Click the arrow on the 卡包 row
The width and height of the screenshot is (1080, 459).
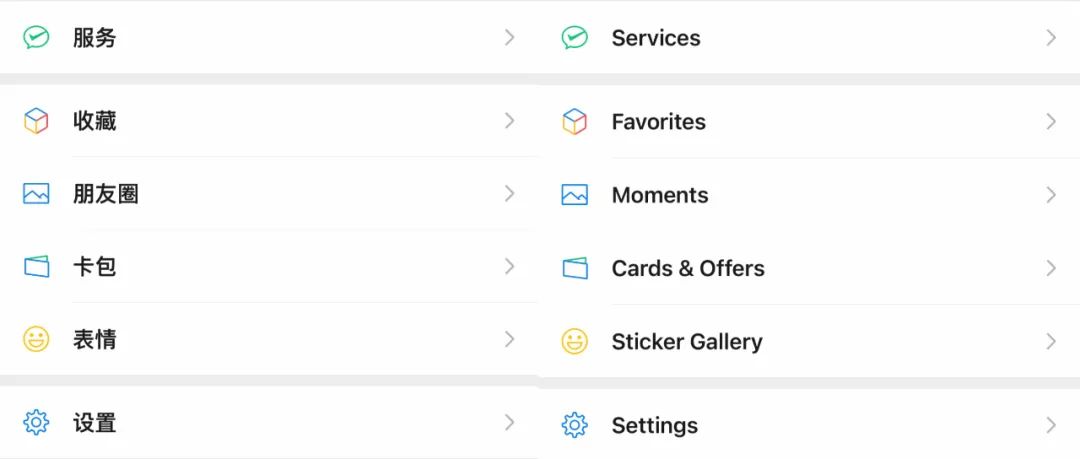click(509, 266)
